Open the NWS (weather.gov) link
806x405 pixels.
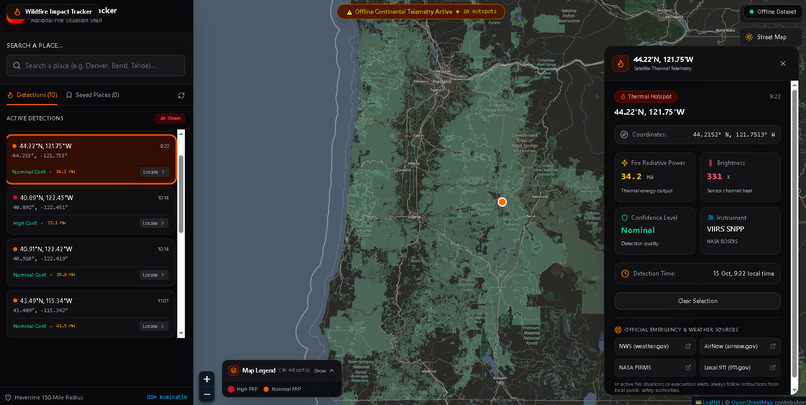654,346
